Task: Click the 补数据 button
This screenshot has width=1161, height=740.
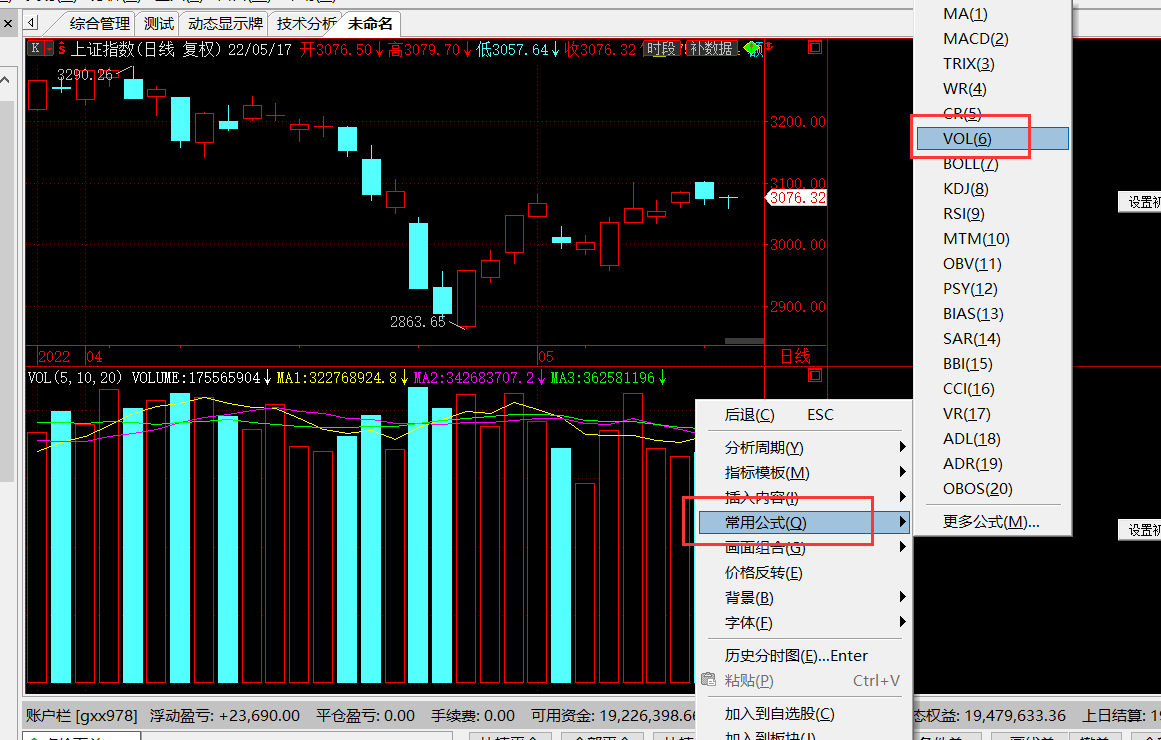Action: pyautogui.click(x=712, y=49)
